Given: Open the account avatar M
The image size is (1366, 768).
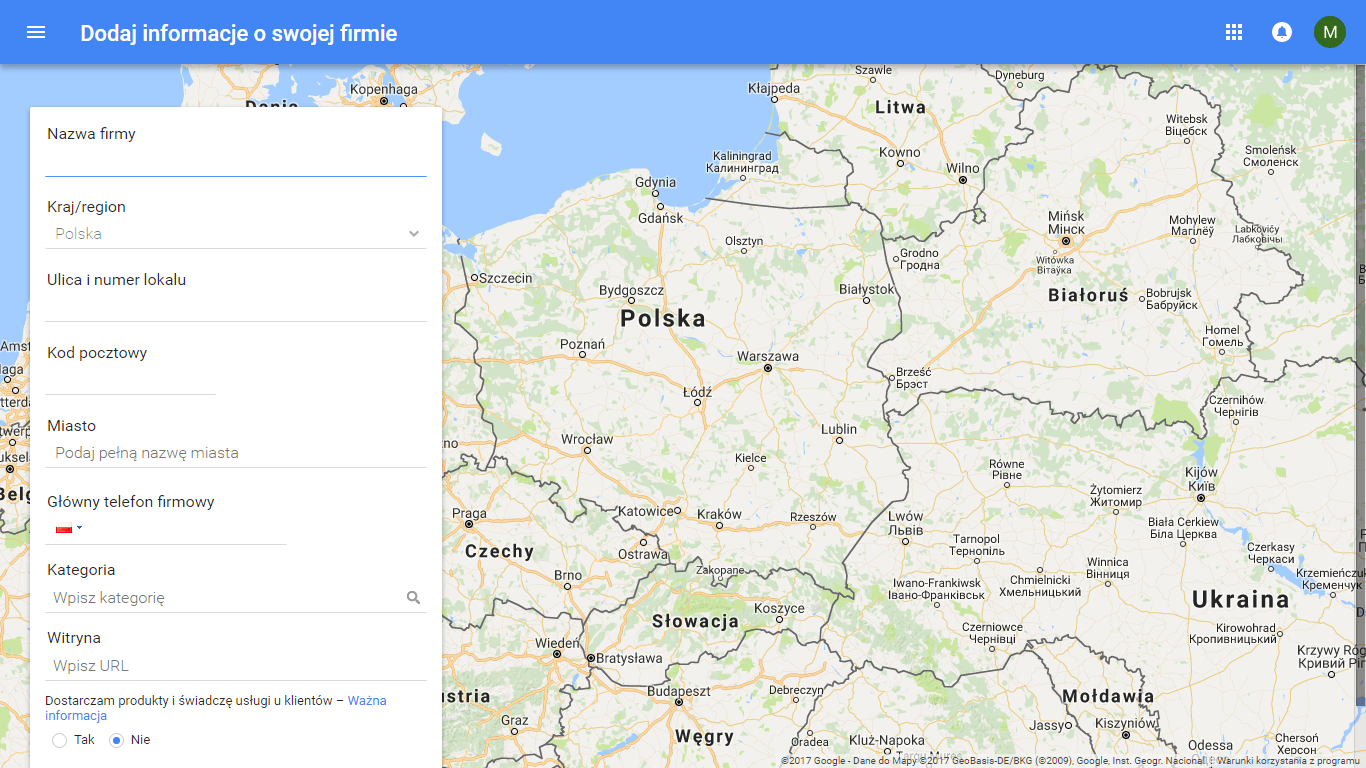Looking at the screenshot, I should point(1330,32).
